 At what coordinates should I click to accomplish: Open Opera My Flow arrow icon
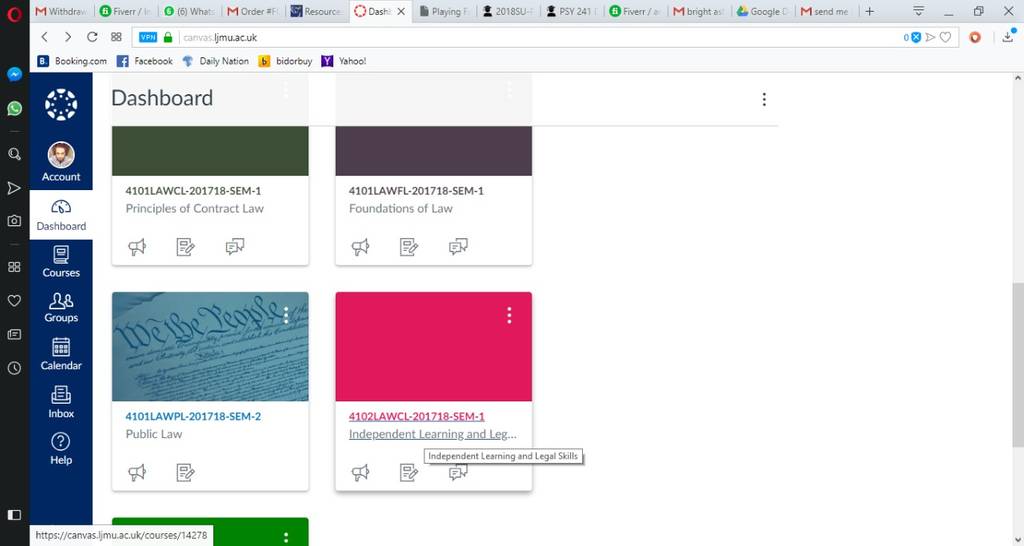(x=14, y=188)
